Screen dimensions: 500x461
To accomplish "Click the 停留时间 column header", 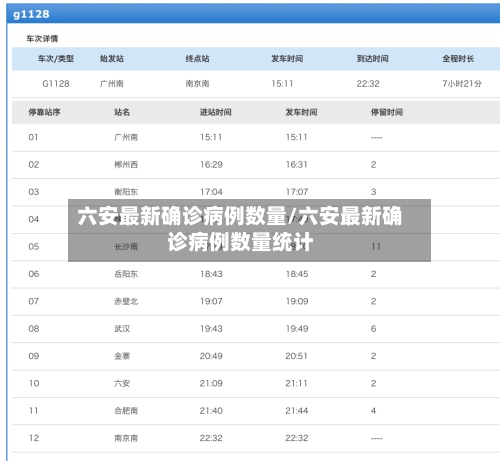I will pos(387,112).
